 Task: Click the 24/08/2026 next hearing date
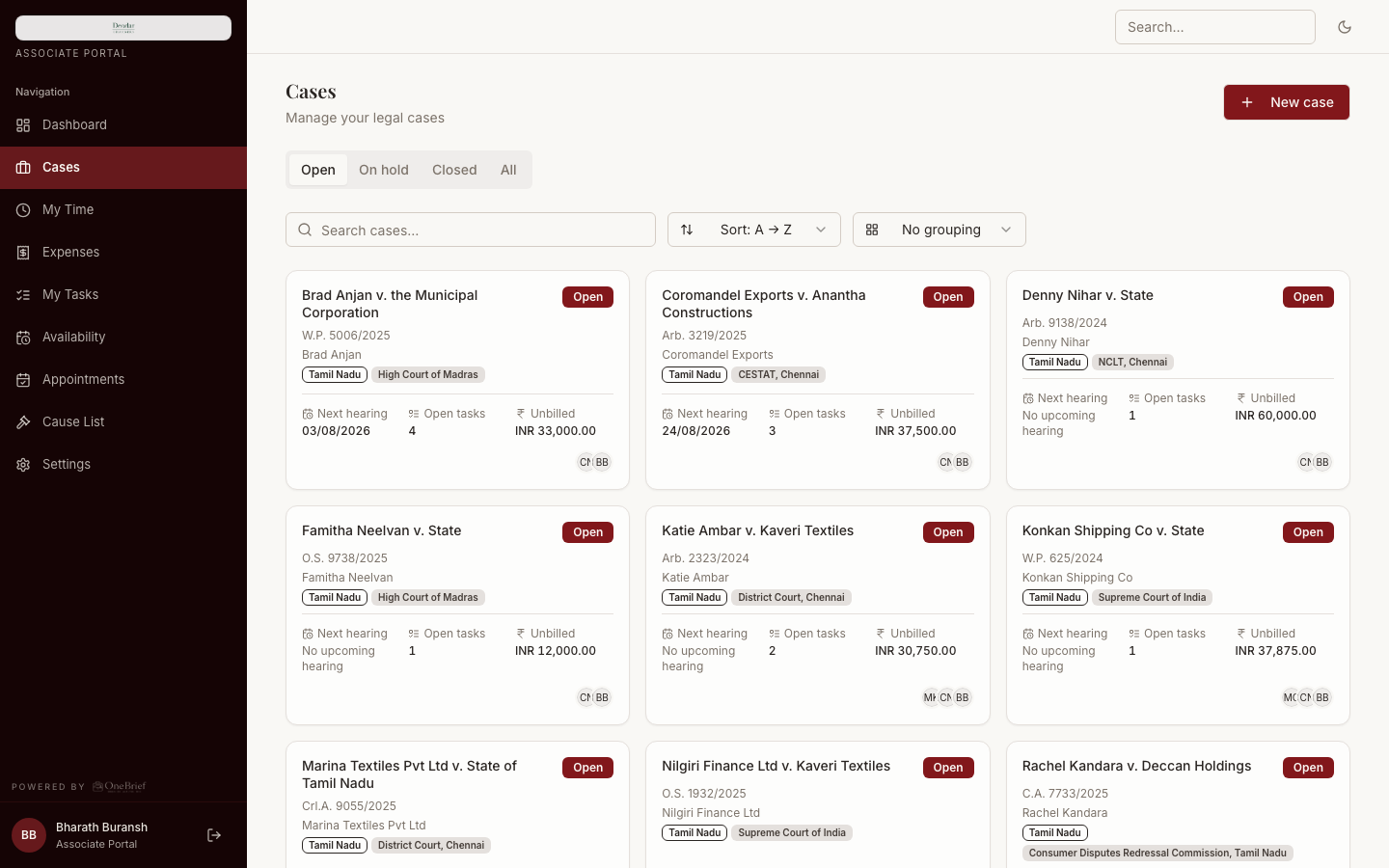[695, 431]
